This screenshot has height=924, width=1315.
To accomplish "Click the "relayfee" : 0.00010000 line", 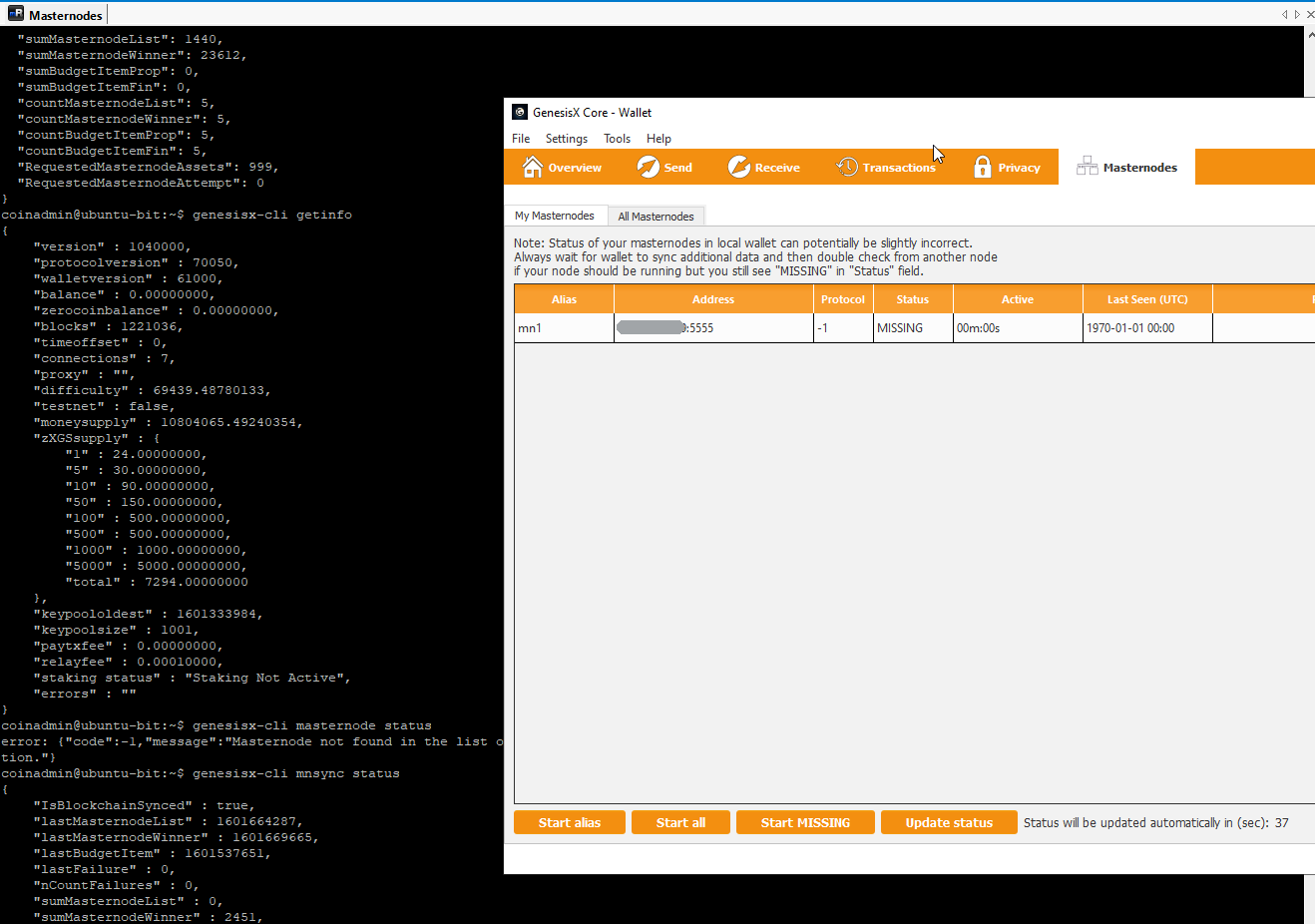I will [129, 662].
